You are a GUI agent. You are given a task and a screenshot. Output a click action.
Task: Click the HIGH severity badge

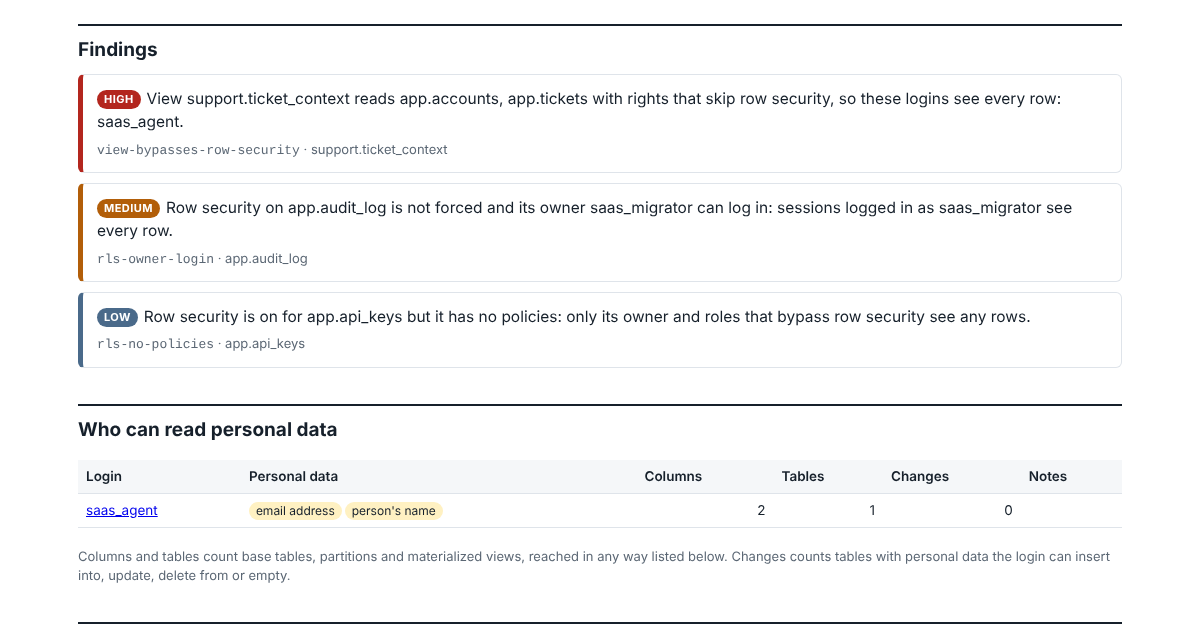[119, 99]
